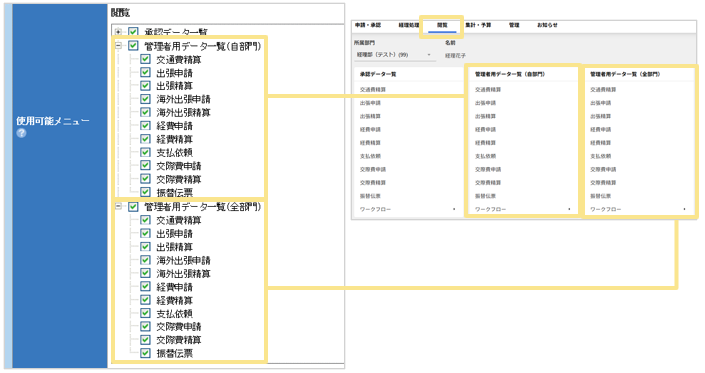
Task: Open 出張申請 in the 管理者用データ一覧(全部門) column
Action: coord(600,103)
